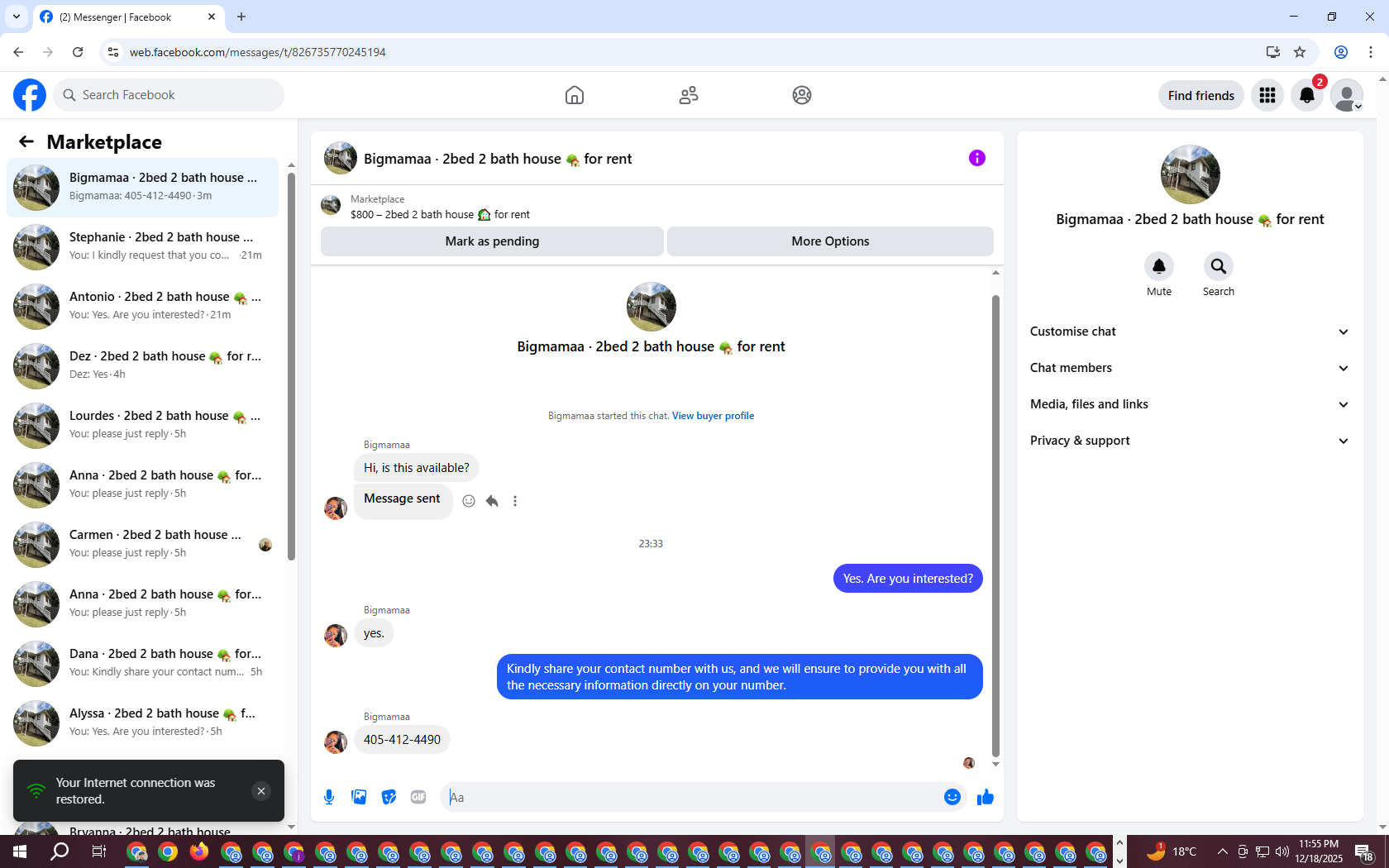Open the Facebook home logo
This screenshot has height=868, width=1389.
30,95
